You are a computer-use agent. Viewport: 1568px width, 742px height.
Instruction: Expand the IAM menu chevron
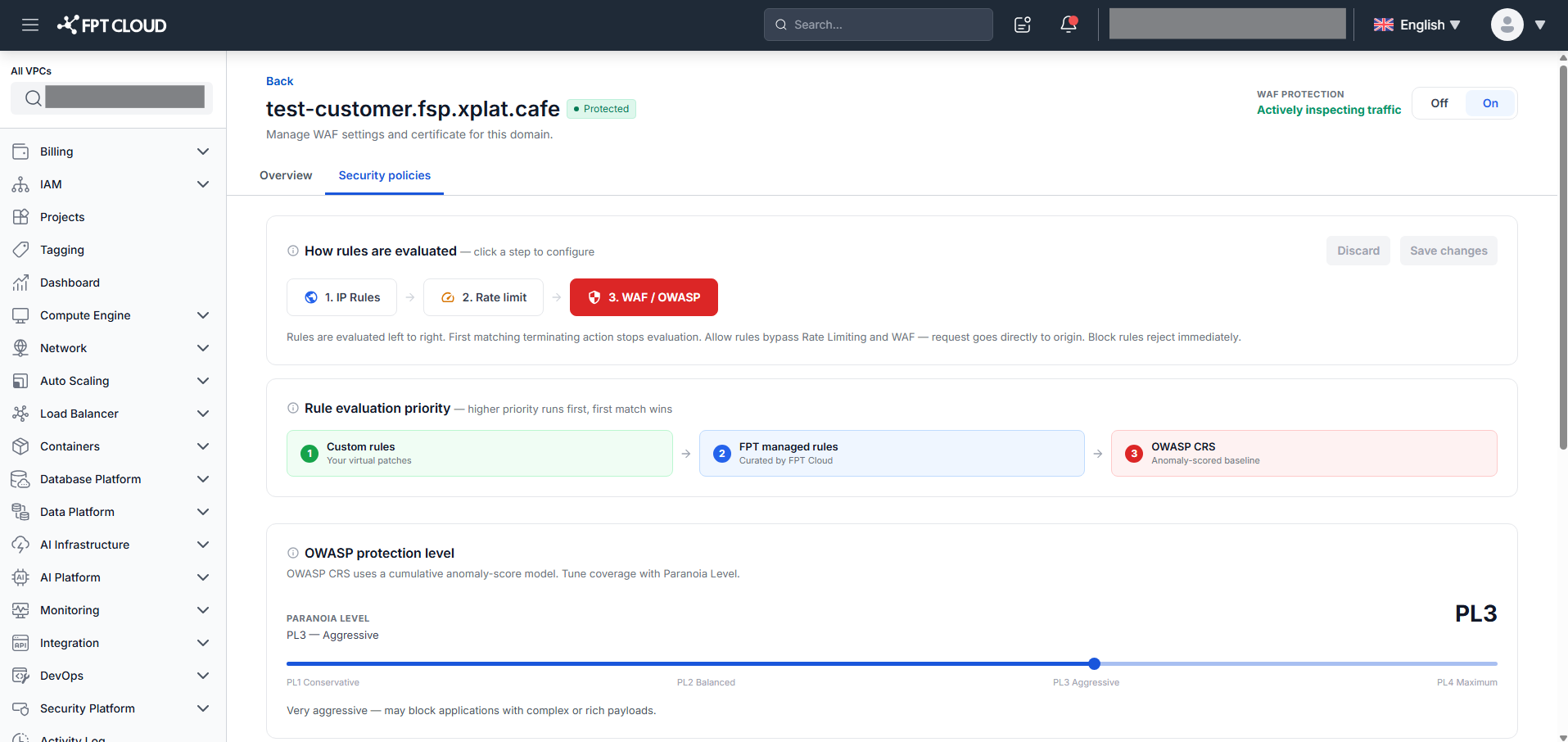click(203, 184)
